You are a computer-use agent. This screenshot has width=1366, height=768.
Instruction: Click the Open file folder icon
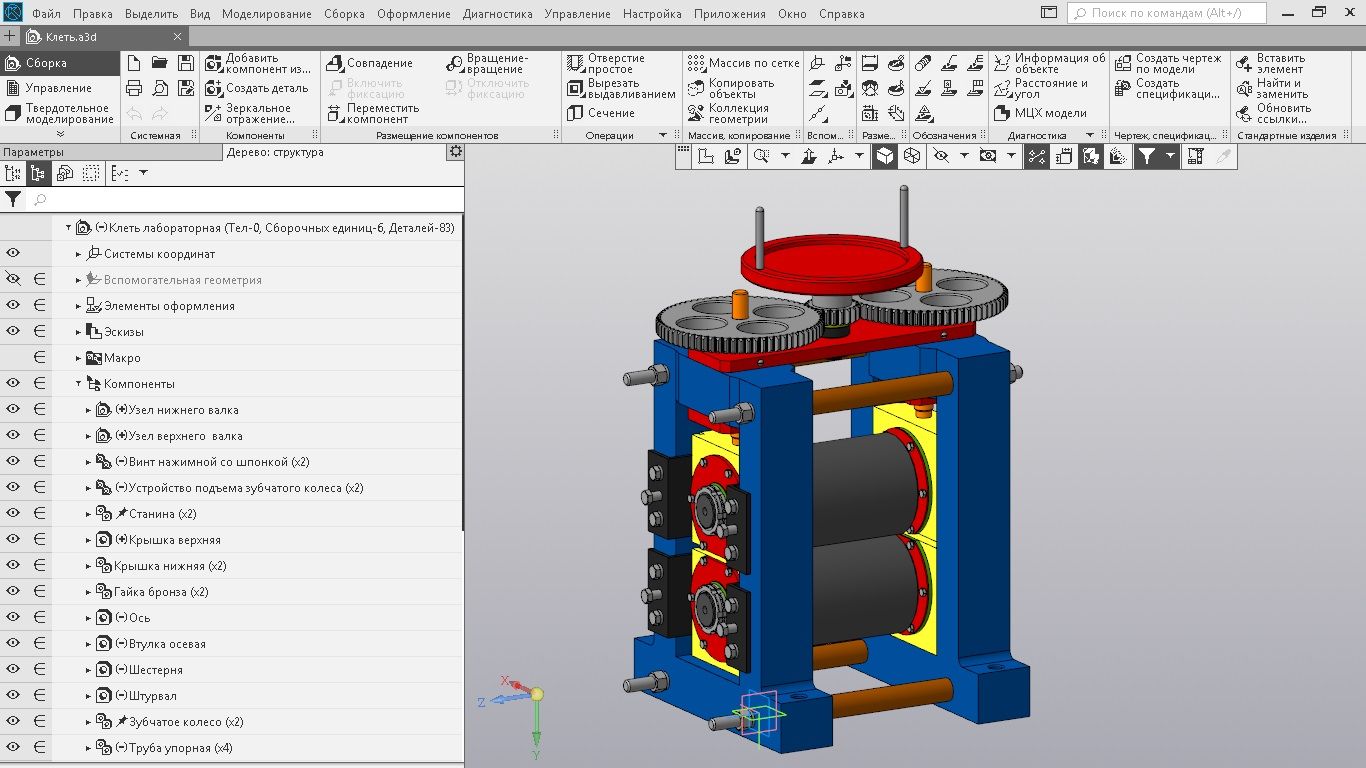click(159, 63)
